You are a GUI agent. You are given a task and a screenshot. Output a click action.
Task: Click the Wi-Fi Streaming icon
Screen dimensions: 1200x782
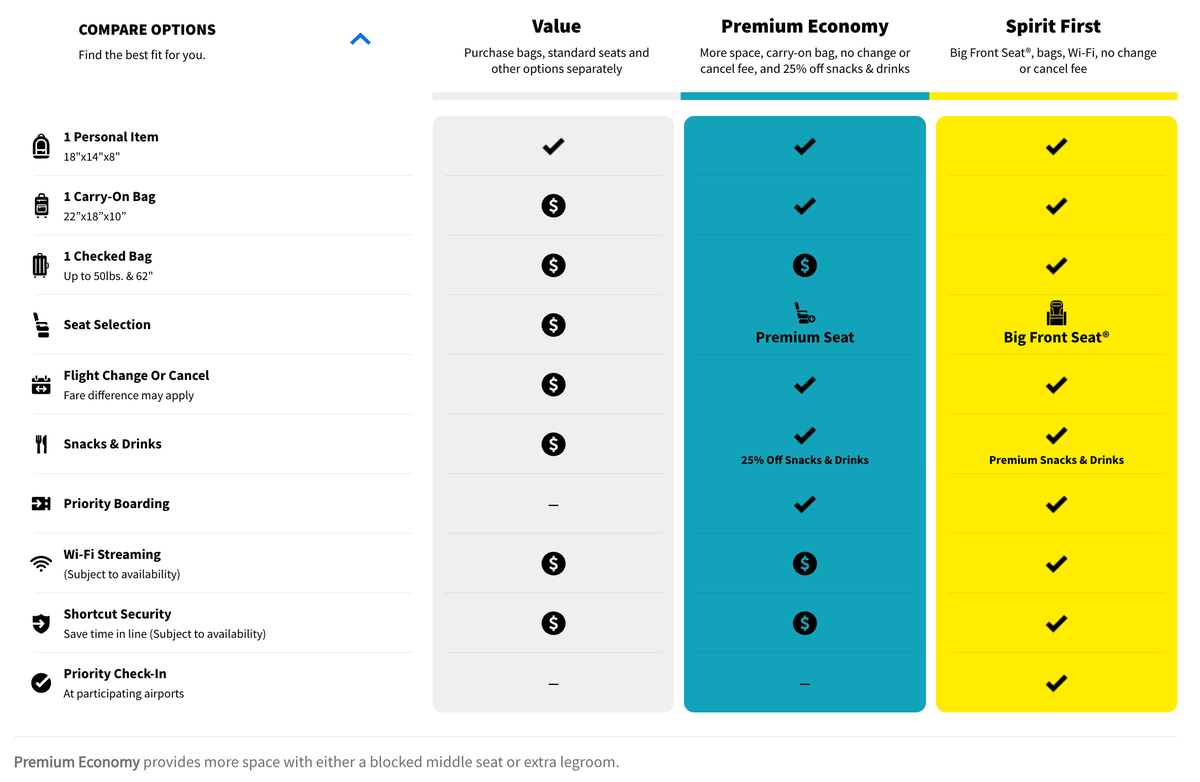[41, 563]
